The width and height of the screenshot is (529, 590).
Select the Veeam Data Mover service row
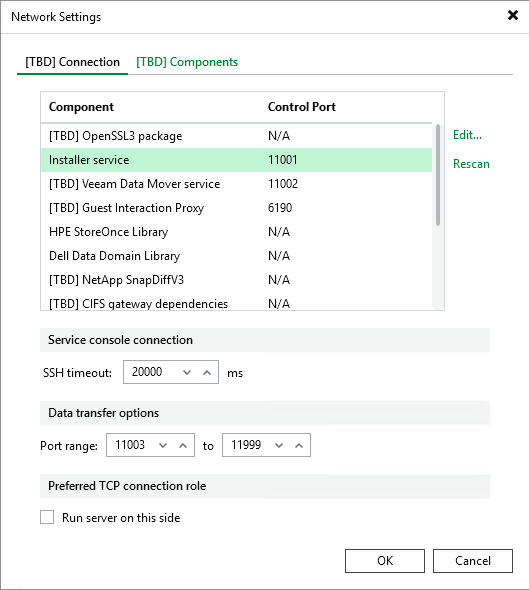pyautogui.click(x=236, y=184)
